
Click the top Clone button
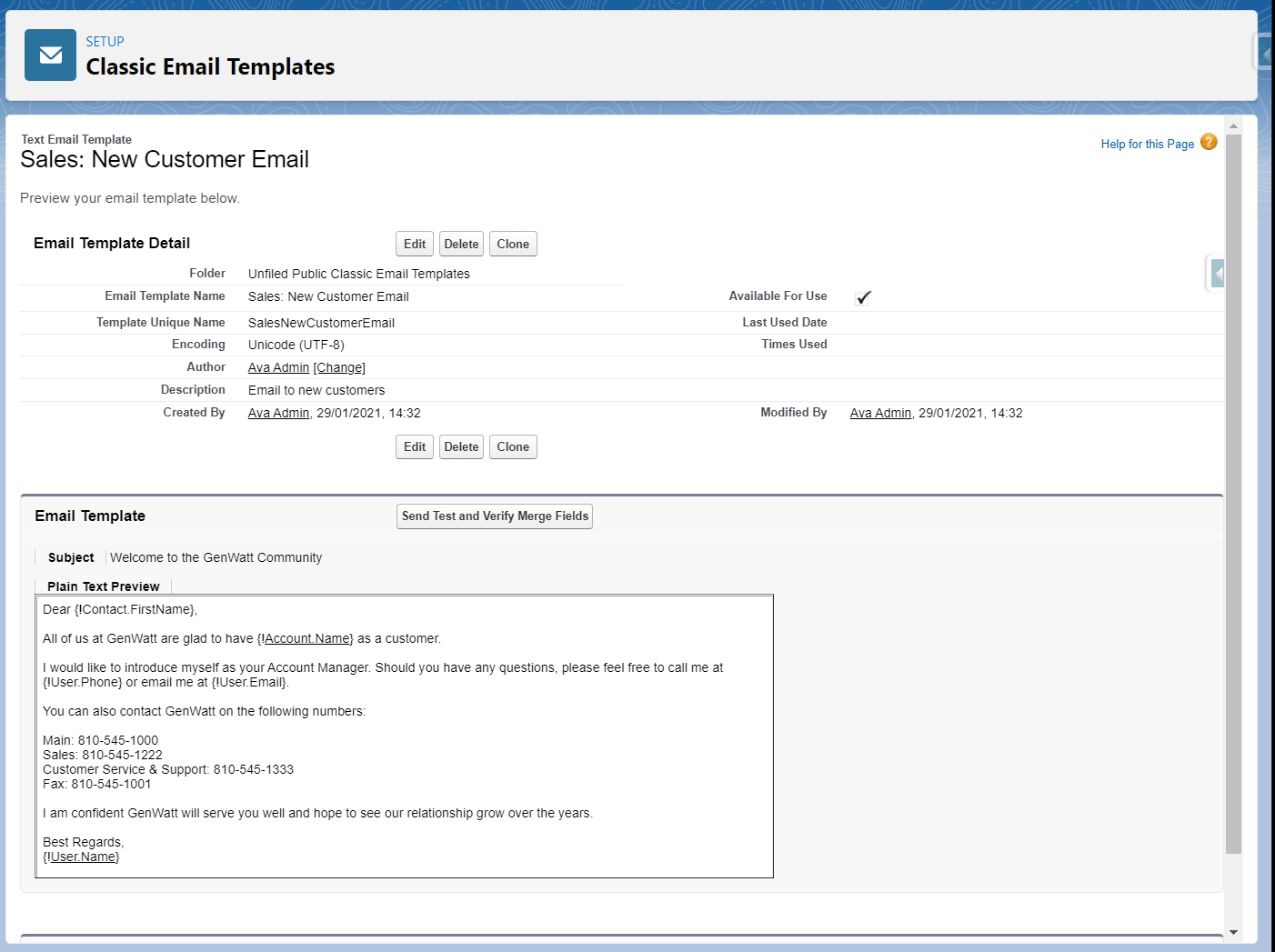tap(513, 244)
